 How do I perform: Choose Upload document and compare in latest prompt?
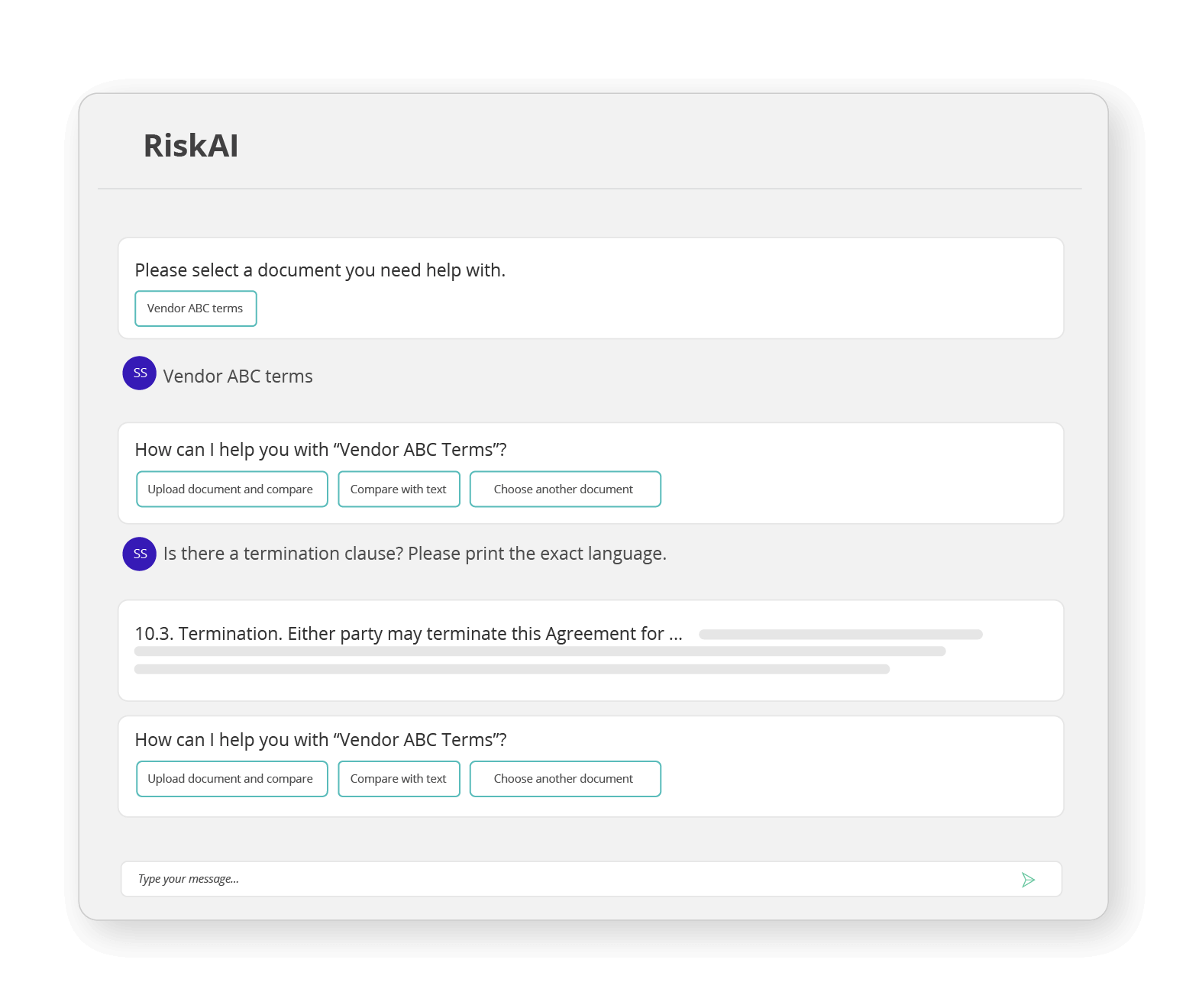(231, 778)
